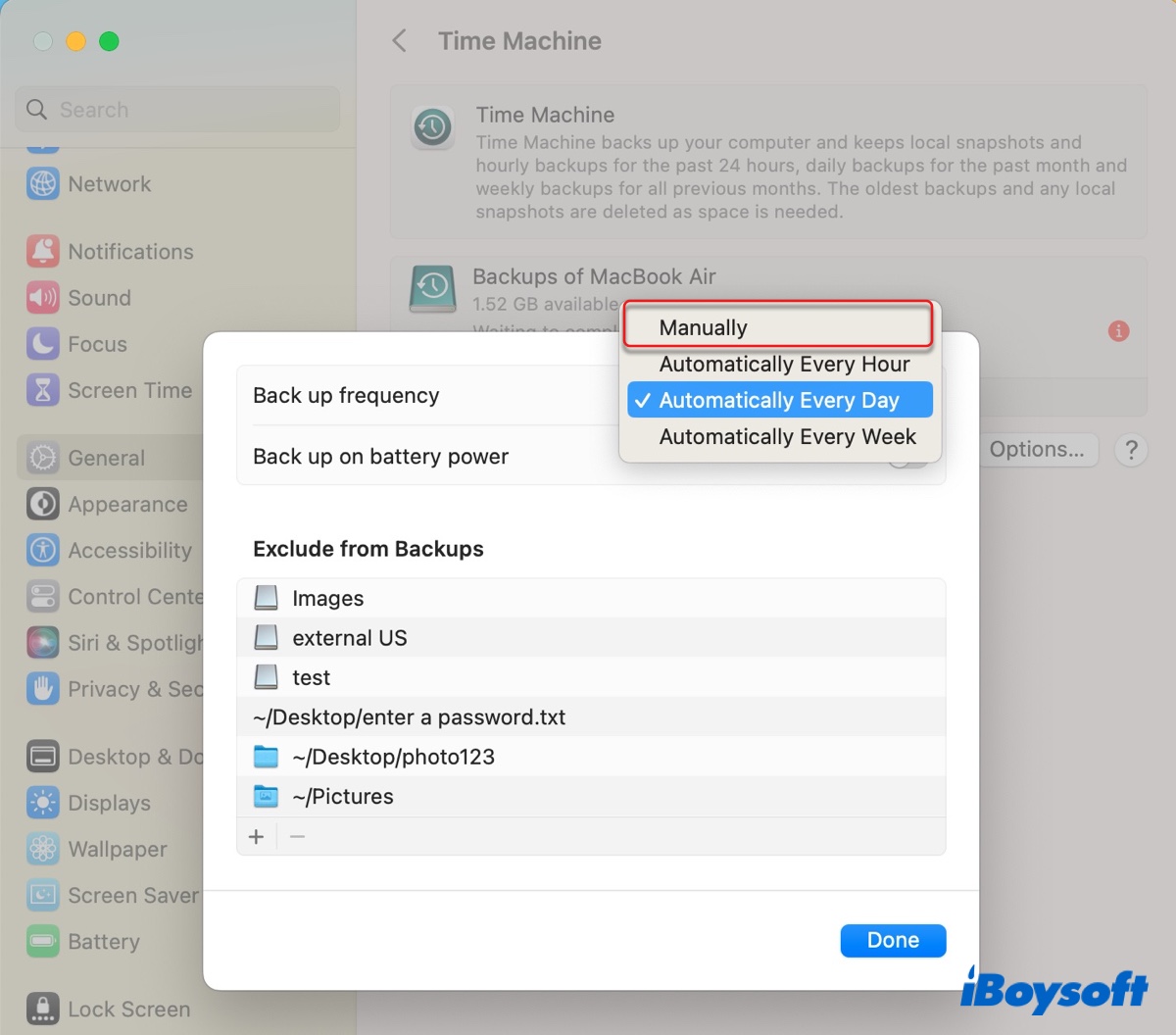Viewport: 1176px width, 1035px height.
Task: Add an item to Exclude from Backups
Action: click(x=256, y=836)
